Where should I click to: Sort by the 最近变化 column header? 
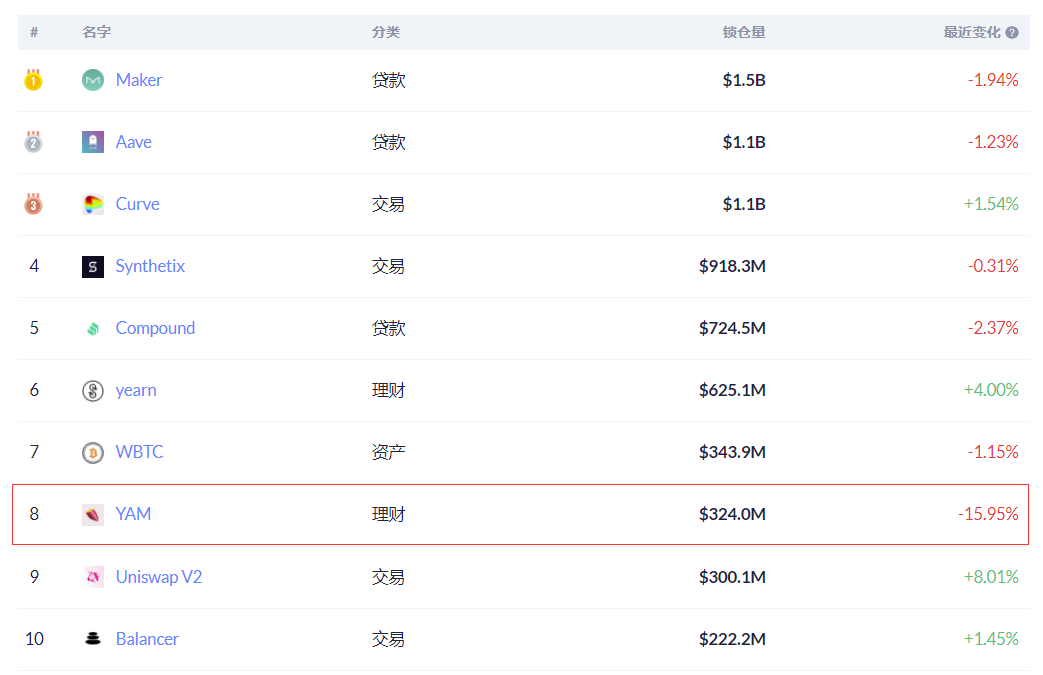[972, 33]
